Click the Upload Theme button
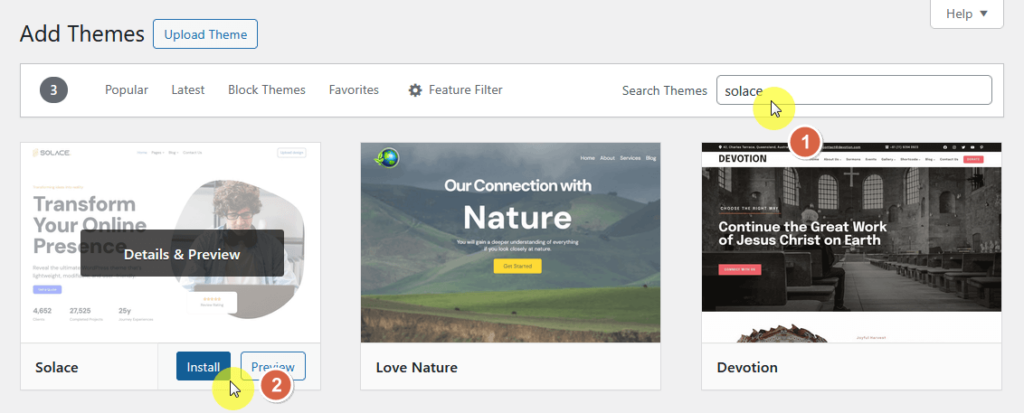 (x=205, y=34)
